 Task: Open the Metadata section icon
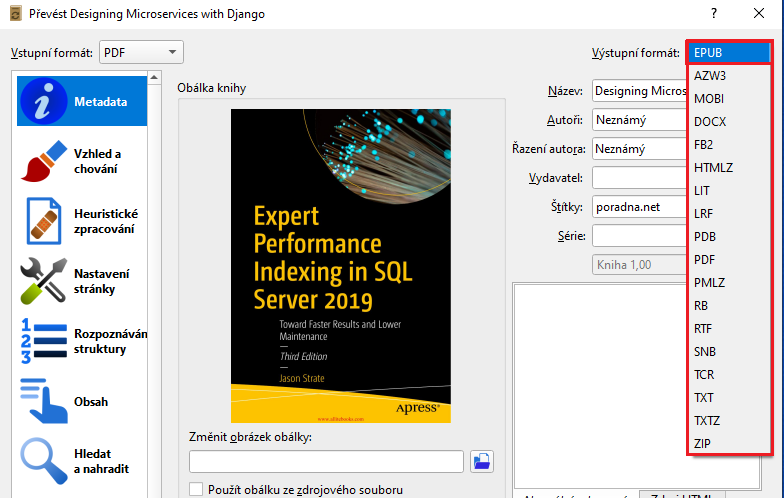(43, 102)
